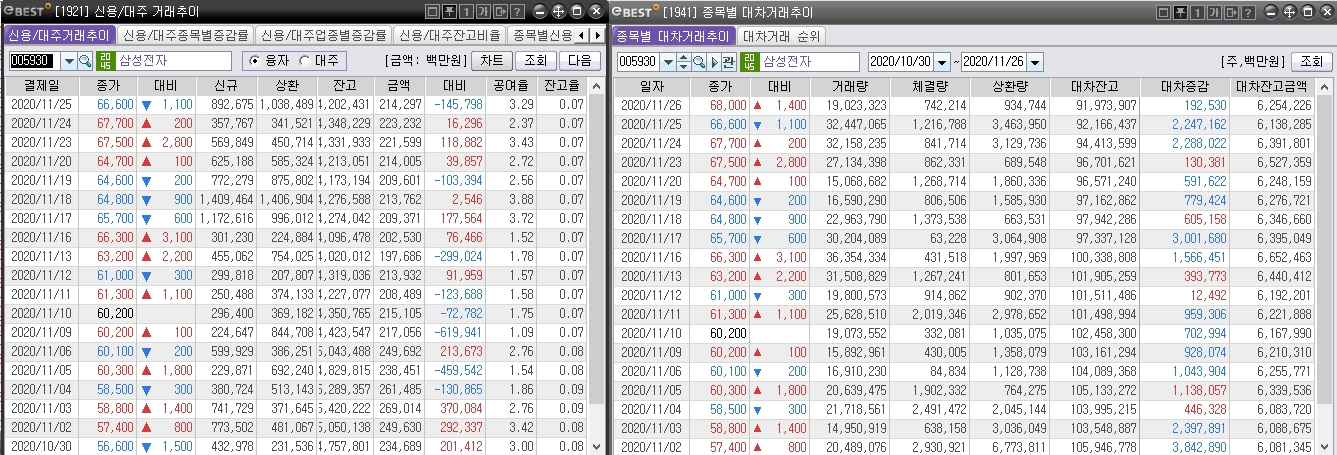1337x455 pixels.
Task: Open end date 2020/11/26 calendar dropdown
Action: [1035, 62]
